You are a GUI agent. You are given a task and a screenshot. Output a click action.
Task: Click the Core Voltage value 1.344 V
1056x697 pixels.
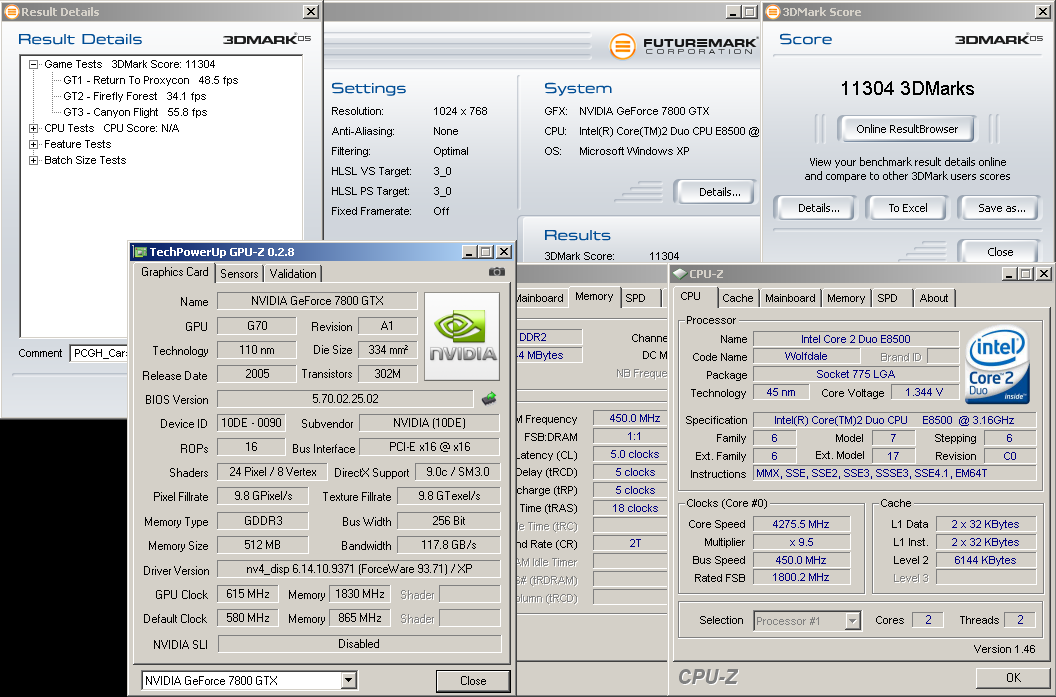pyautogui.click(x=923, y=392)
